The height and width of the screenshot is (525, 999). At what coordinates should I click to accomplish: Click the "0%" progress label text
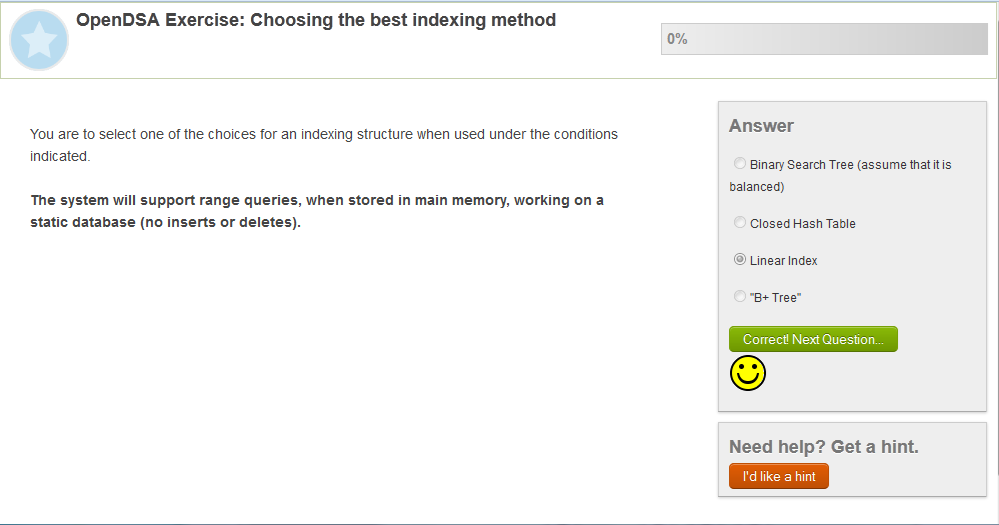click(677, 39)
